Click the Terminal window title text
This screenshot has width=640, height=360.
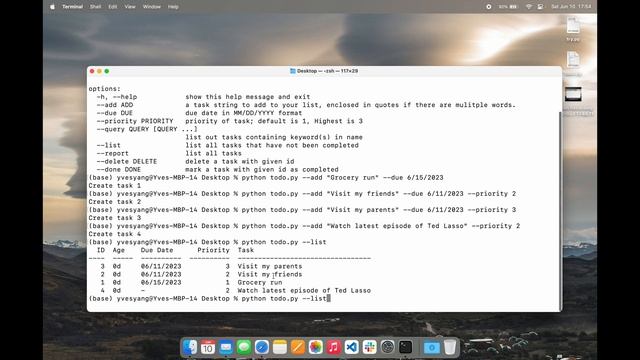point(327,71)
